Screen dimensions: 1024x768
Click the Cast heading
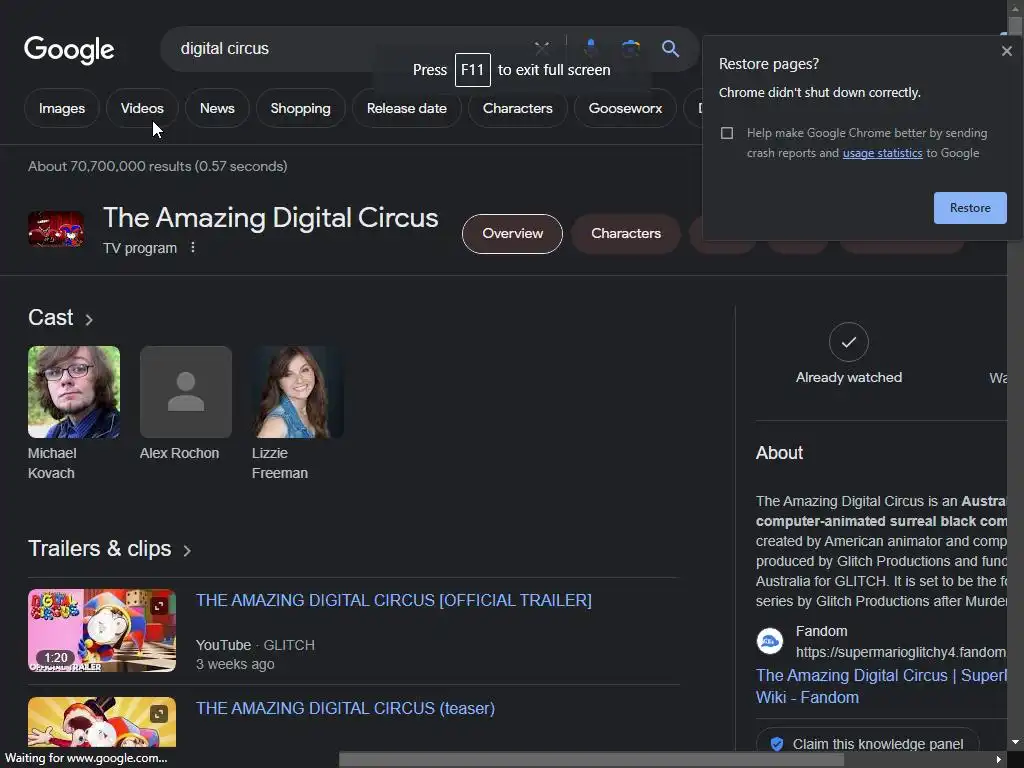click(50, 317)
